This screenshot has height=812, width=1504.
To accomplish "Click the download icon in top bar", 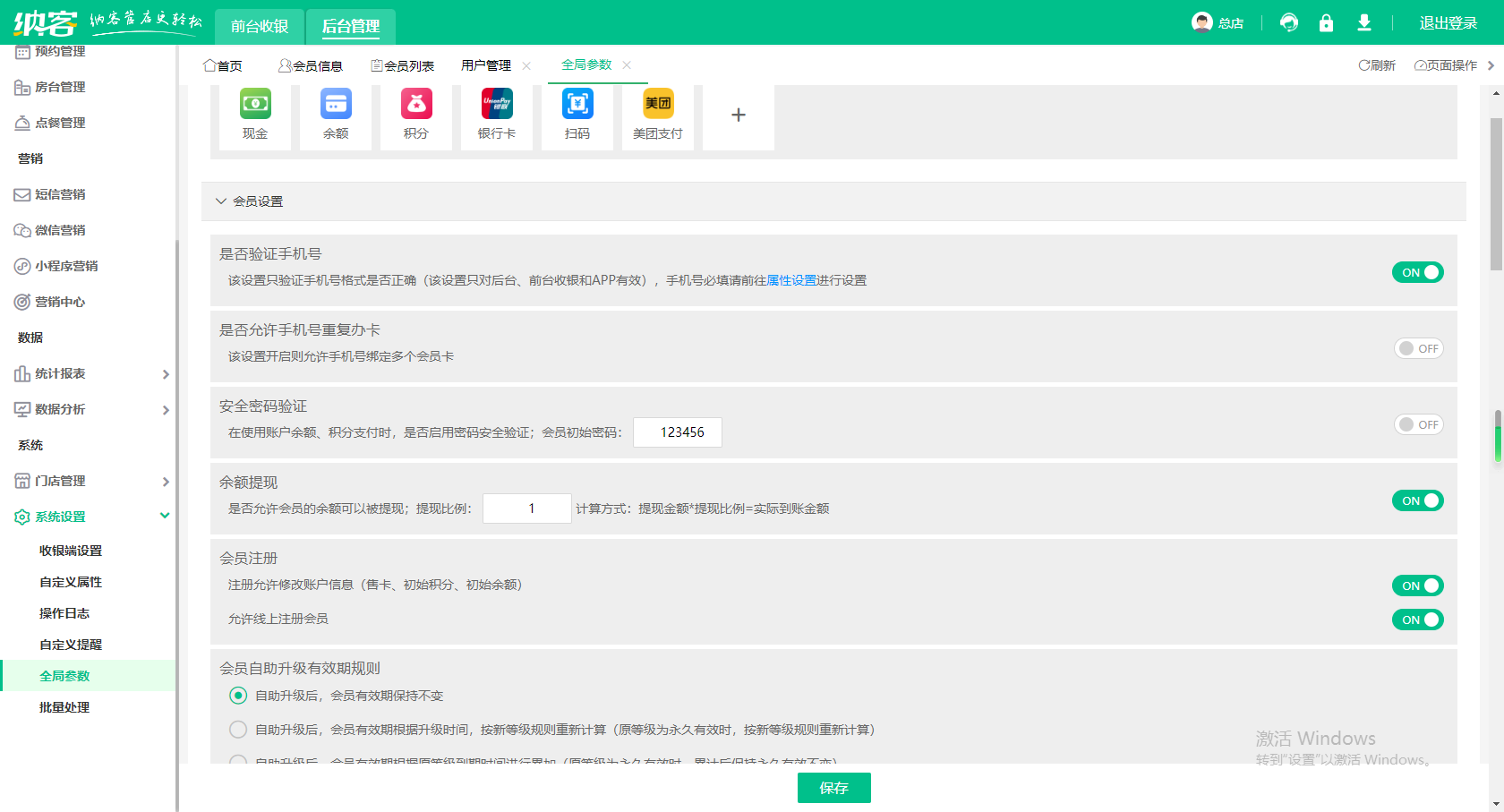I will pyautogui.click(x=1363, y=22).
